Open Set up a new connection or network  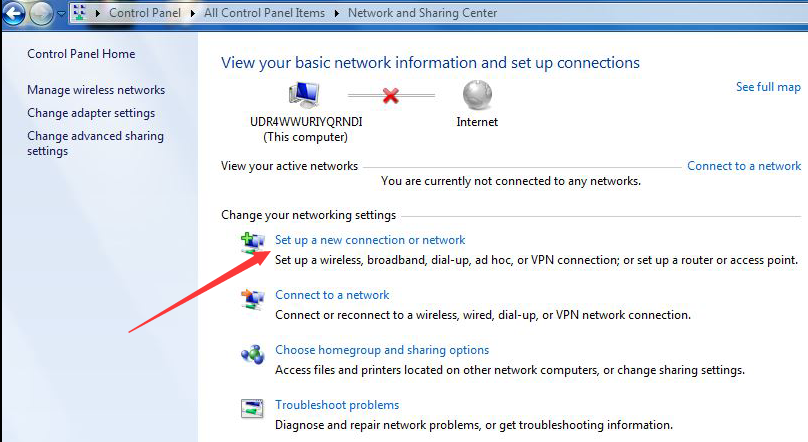point(370,240)
